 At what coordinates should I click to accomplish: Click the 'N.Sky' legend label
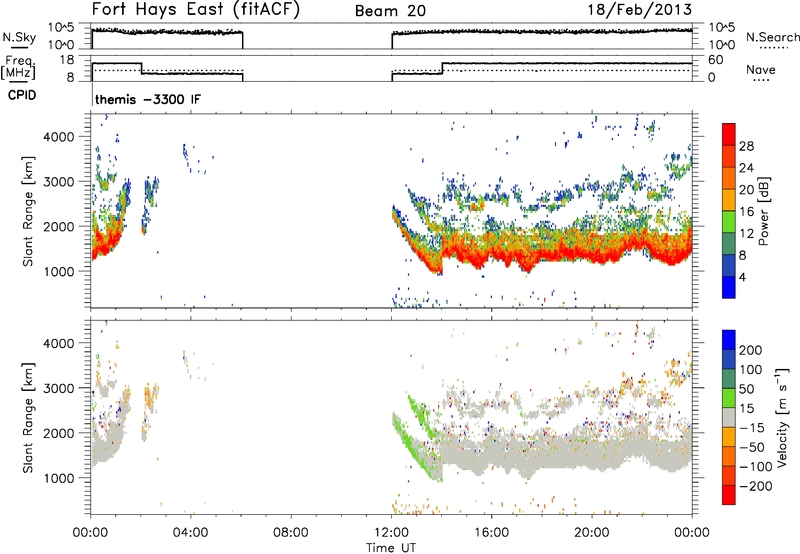tap(19, 37)
